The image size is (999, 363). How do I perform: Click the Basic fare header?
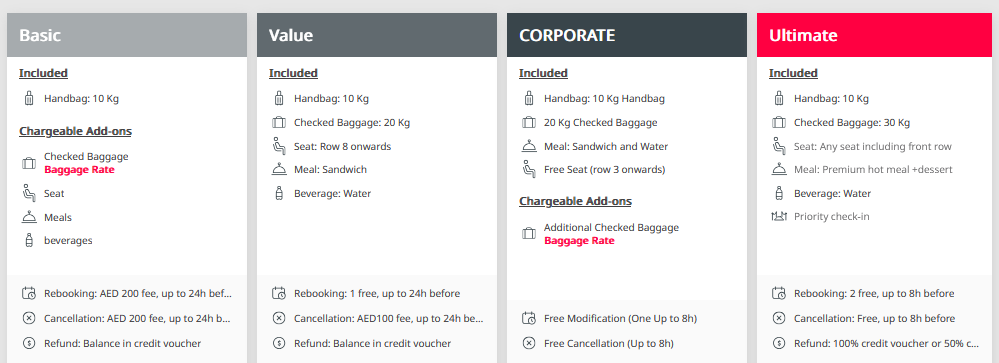pyautogui.click(x=127, y=35)
